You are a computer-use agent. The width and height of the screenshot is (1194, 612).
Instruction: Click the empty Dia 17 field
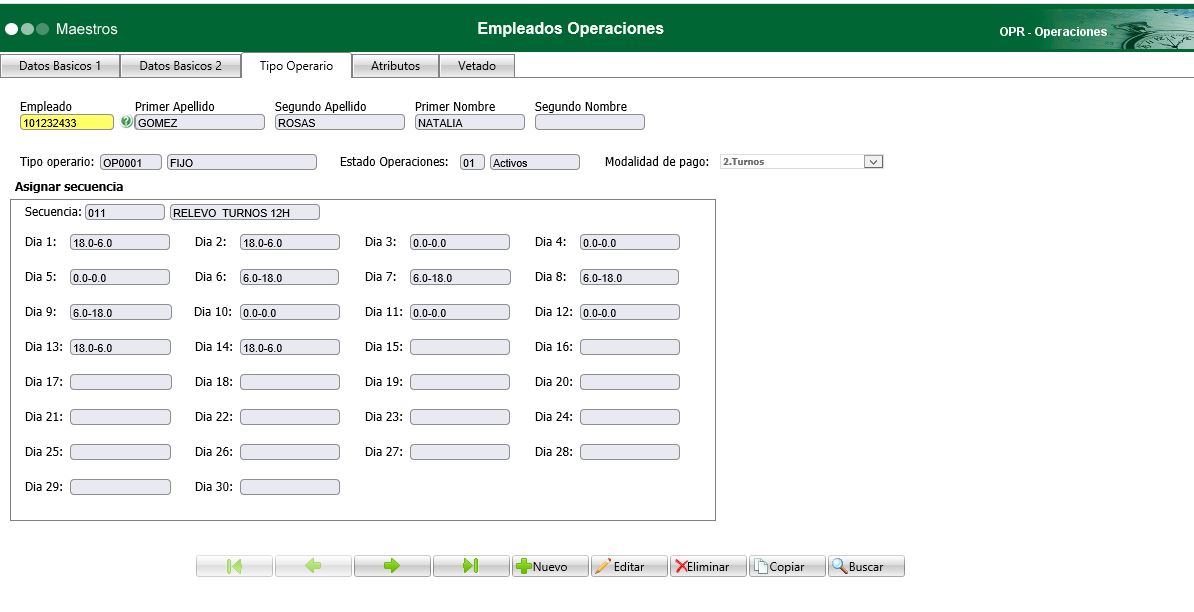point(120,382)
